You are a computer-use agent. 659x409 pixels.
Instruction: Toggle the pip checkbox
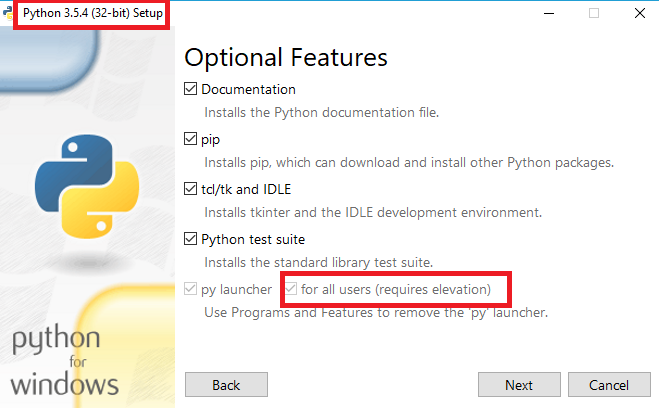[x=190, y=139]
